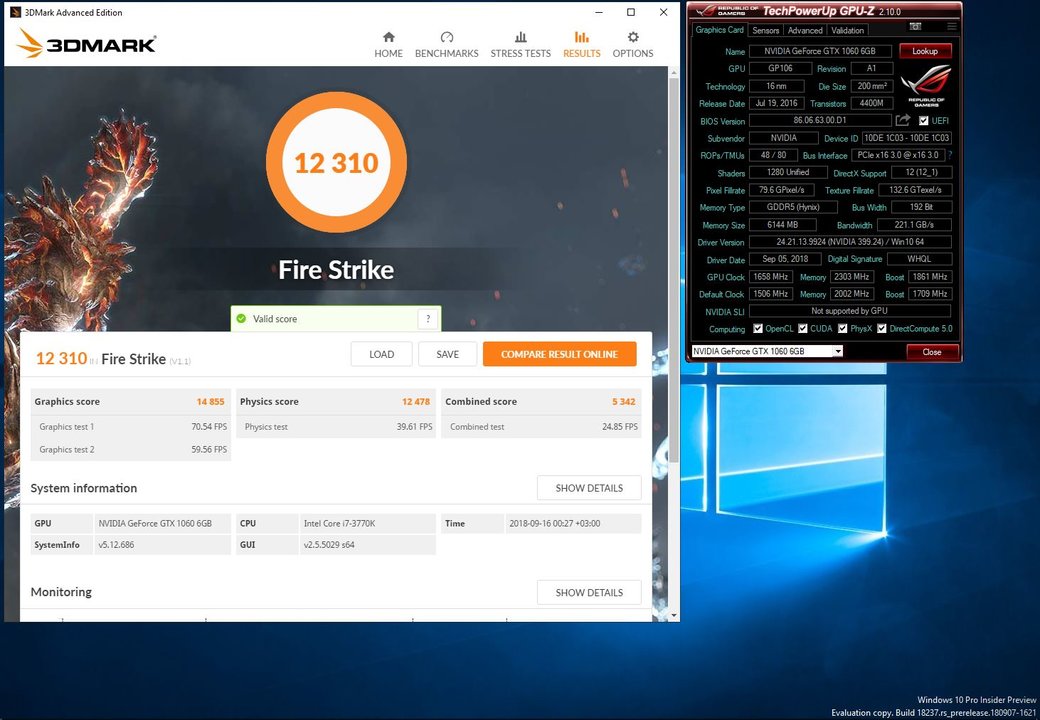This screenshot has height=720, width=1040.
Task: Click the Memory Size 6144 MB value
Action: coord(783,225)
